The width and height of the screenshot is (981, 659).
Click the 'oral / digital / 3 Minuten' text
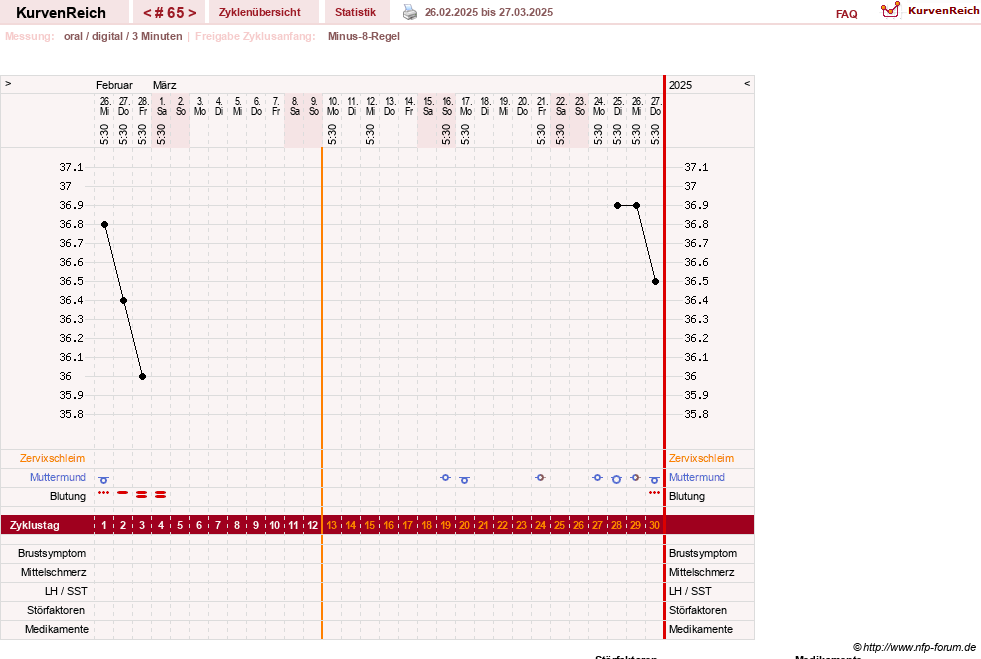123,36
